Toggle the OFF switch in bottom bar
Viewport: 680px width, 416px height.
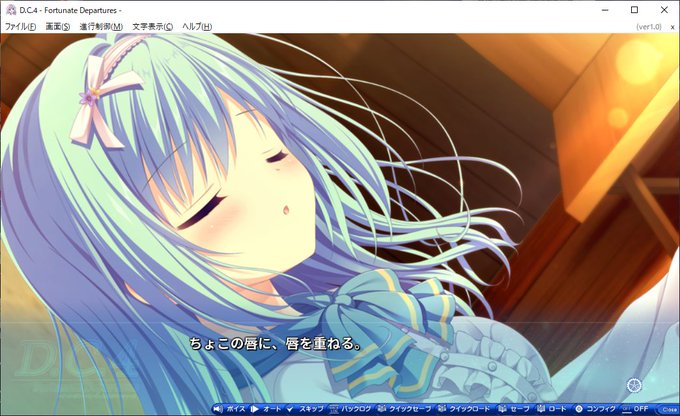[x=635, y=409]
